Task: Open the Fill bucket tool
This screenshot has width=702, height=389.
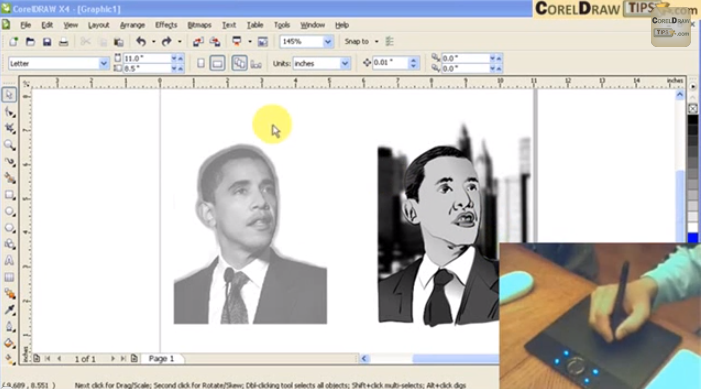Action: [x=9, y=344]
